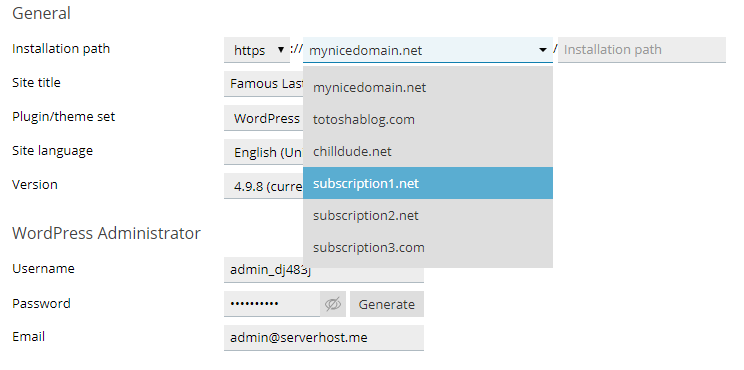
Task: Click the Email field admin@serverhost.me
Action: [324, 338]
